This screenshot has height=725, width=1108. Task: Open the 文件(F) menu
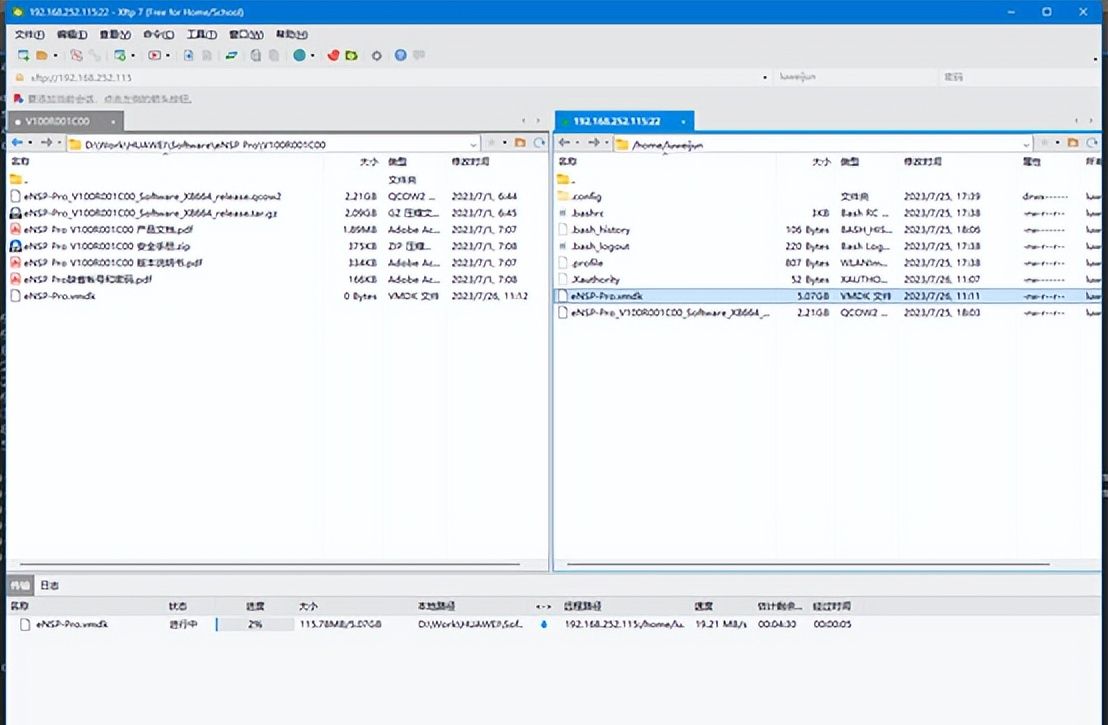pyautogui.click(x=30, y=34)
